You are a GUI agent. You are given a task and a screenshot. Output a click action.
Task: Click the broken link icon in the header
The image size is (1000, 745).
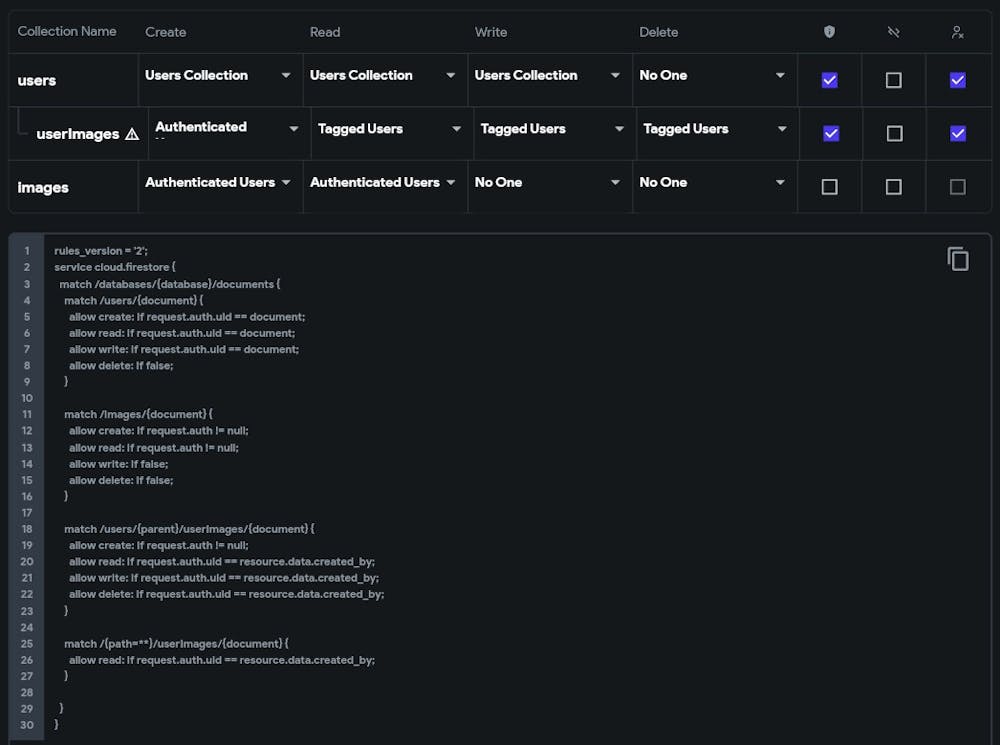(894, 32)
